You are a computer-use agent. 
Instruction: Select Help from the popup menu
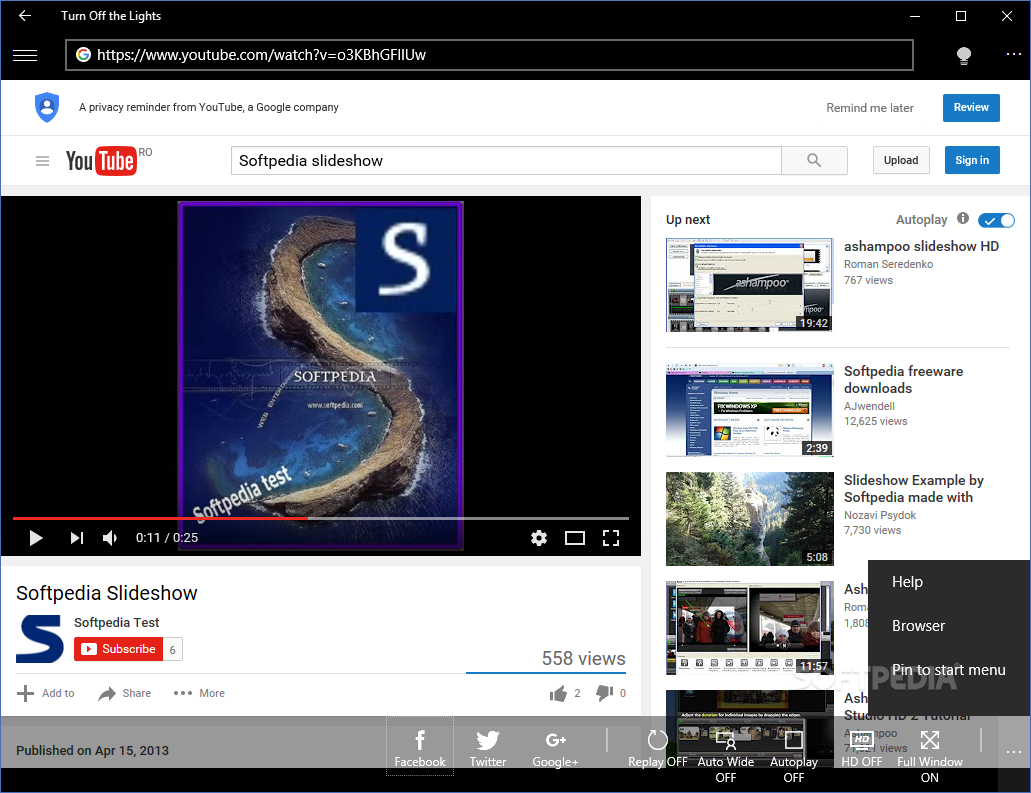[949, 582]
